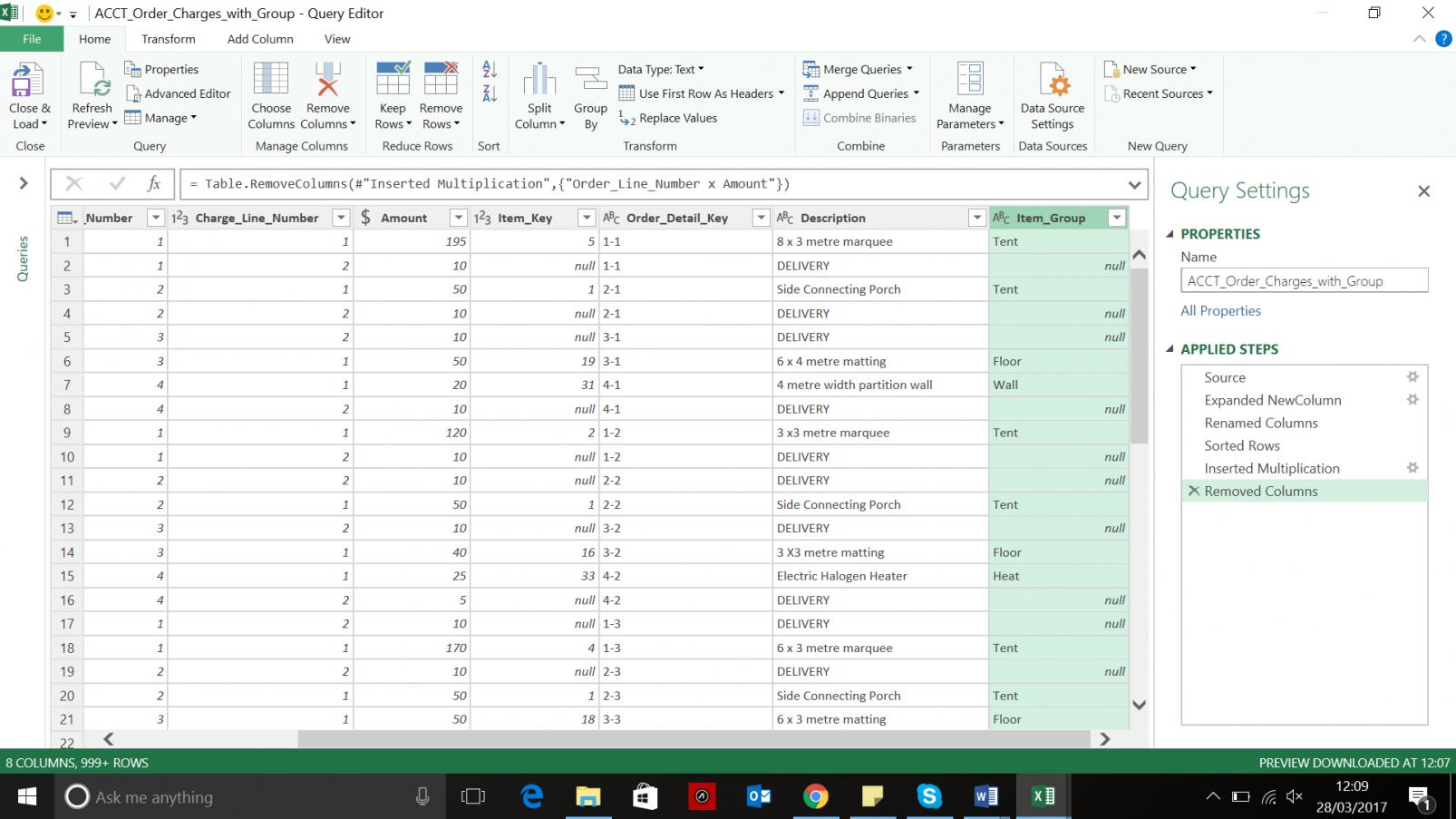This screenshot has height=819, width=1456.
Task: Open the Merge Queries dropdown
Action: click(858, 69)
